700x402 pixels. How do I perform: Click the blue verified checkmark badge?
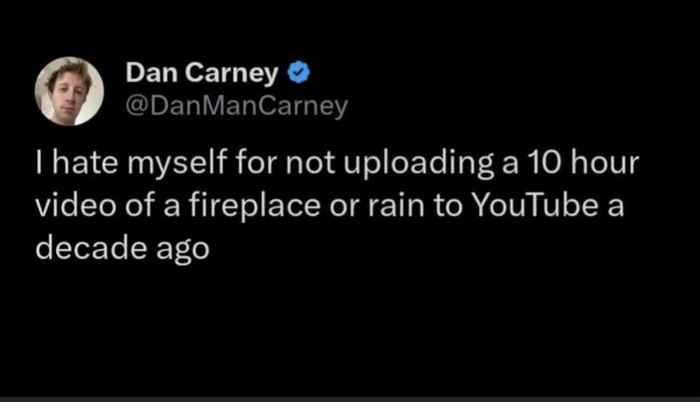pos(299,73)
